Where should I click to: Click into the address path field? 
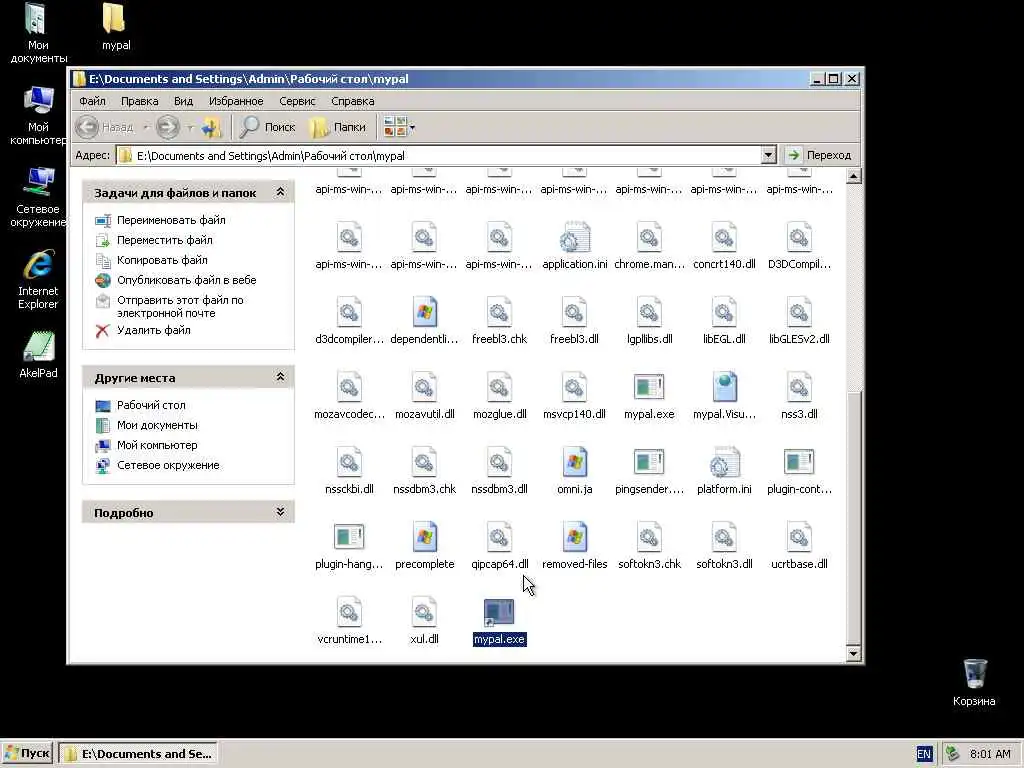point(439,155)
